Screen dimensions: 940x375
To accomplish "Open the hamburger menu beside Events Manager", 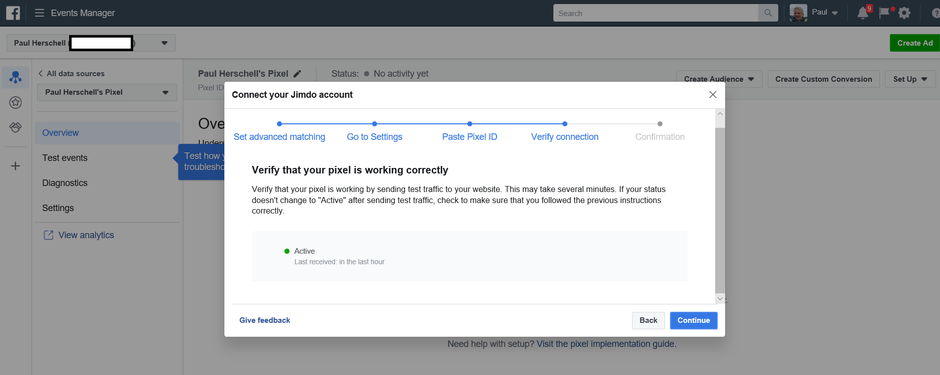I will [x=40, y=13].
